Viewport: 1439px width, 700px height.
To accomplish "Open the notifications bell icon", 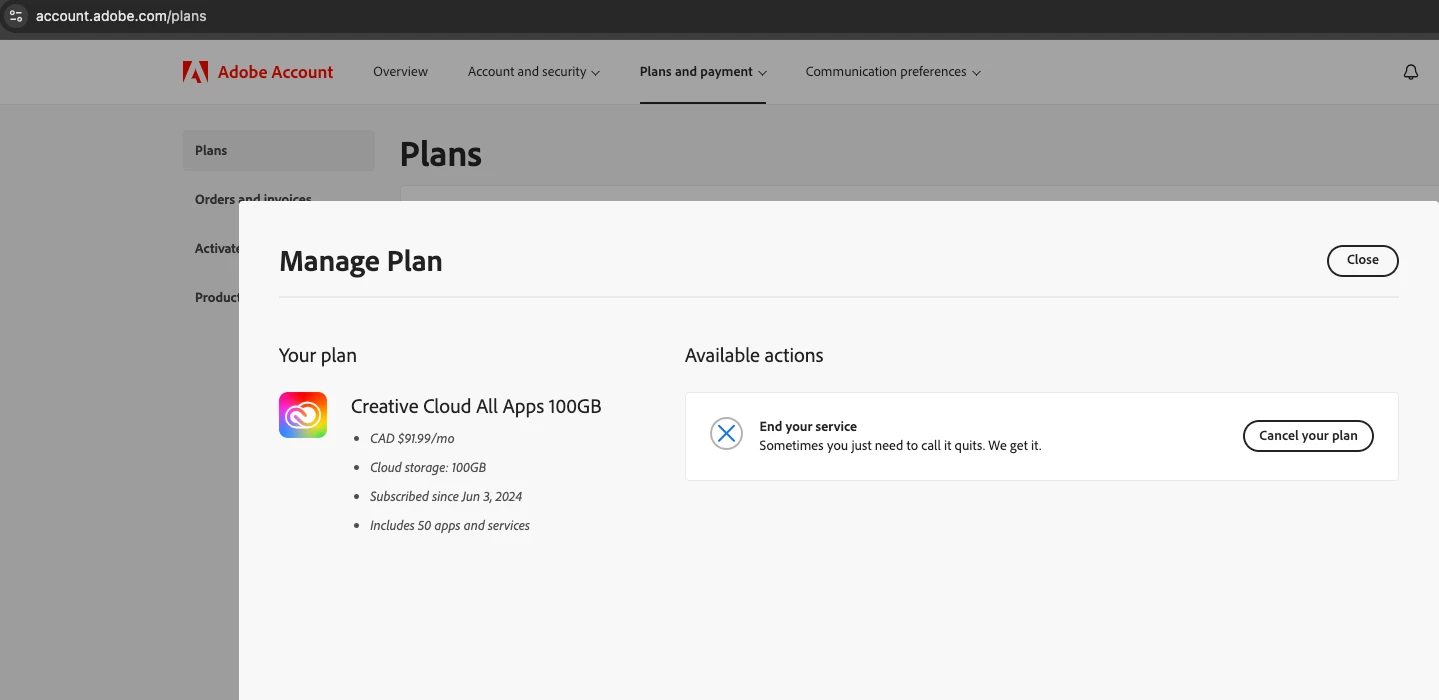I will (x=1411, y=72).
